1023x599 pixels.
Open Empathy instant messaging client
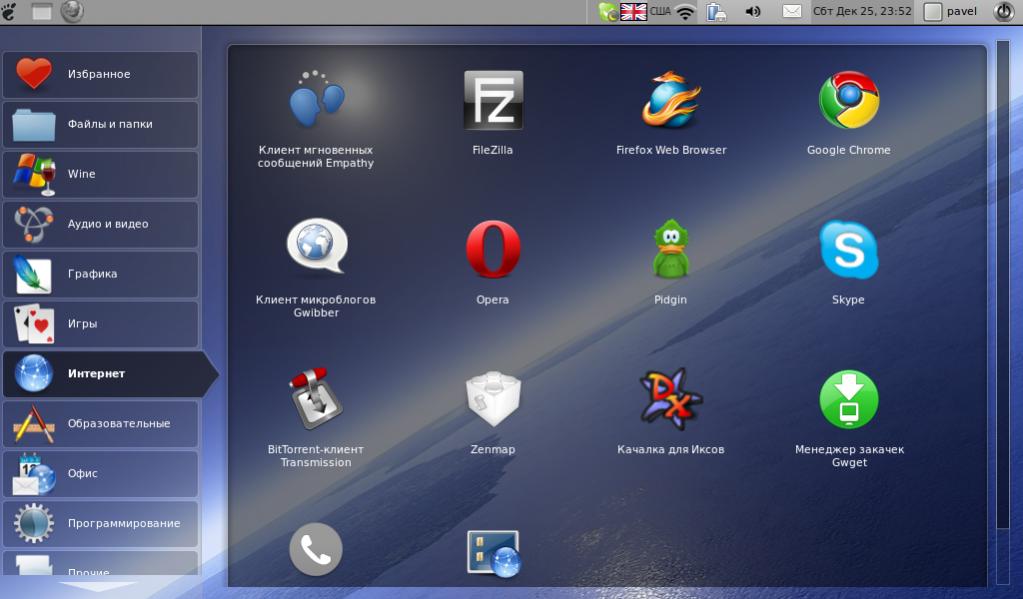pos(315,101)
